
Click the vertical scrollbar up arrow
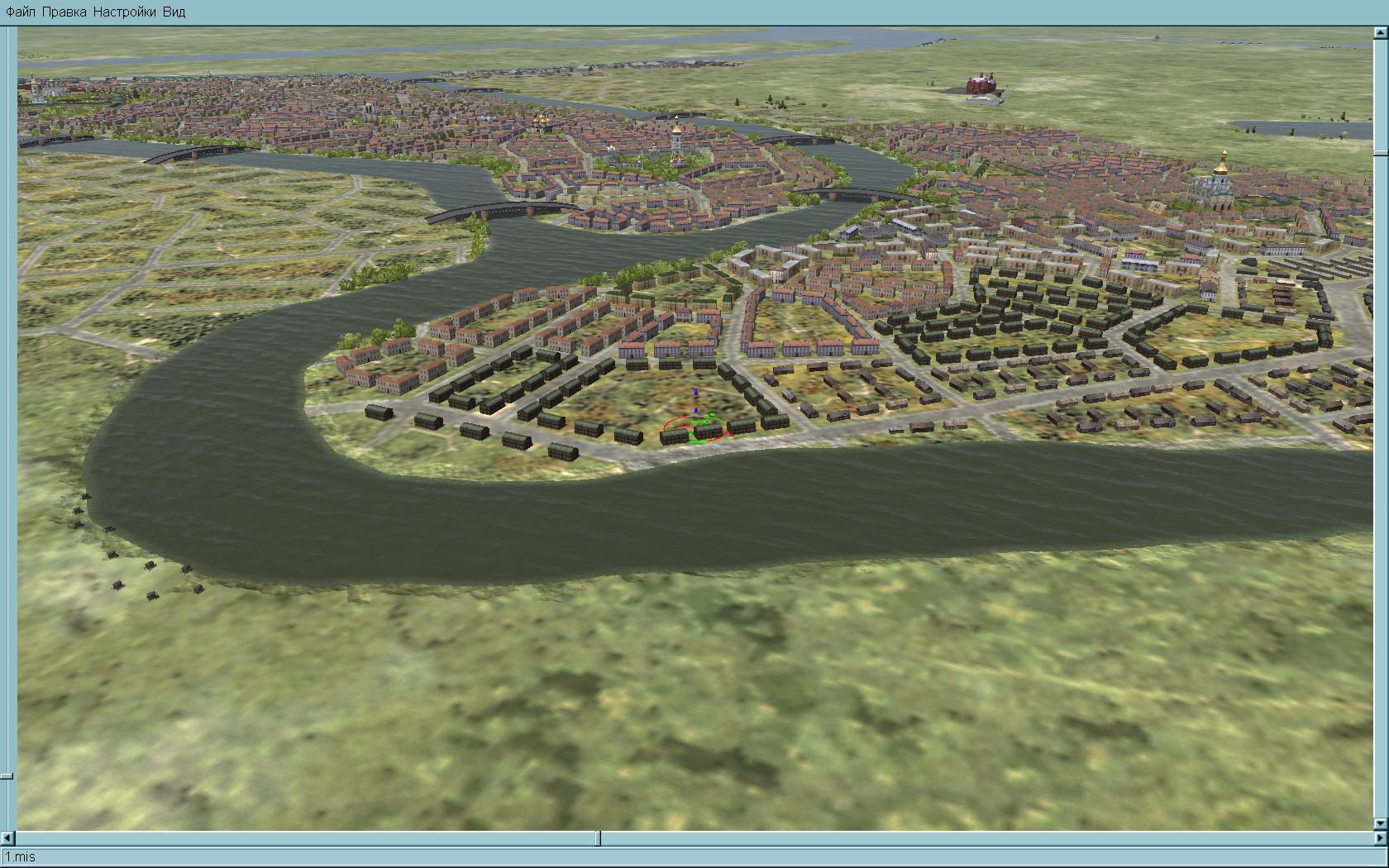[x=1380, y=33]
